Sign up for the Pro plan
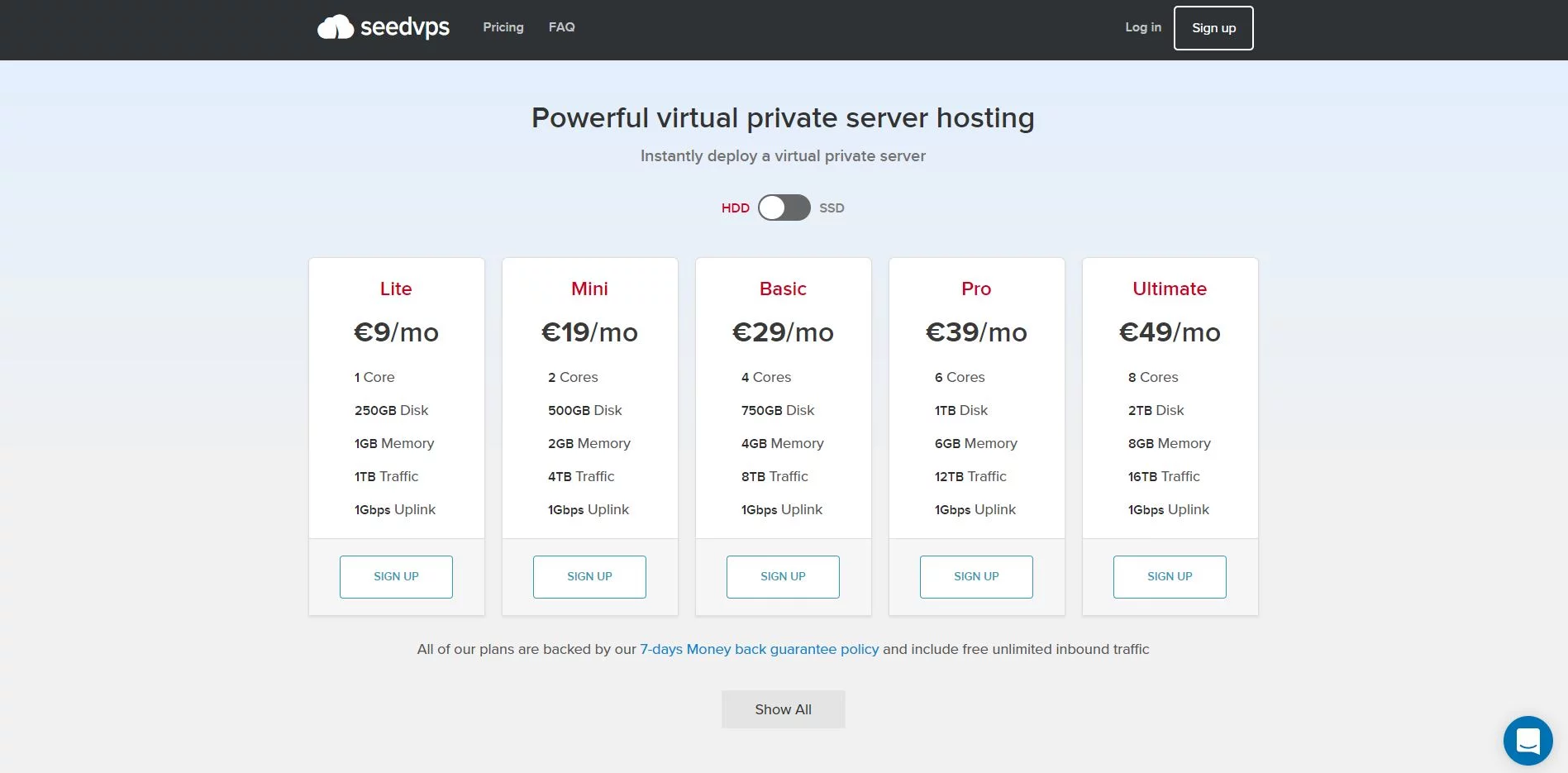 tap(976, 577)
